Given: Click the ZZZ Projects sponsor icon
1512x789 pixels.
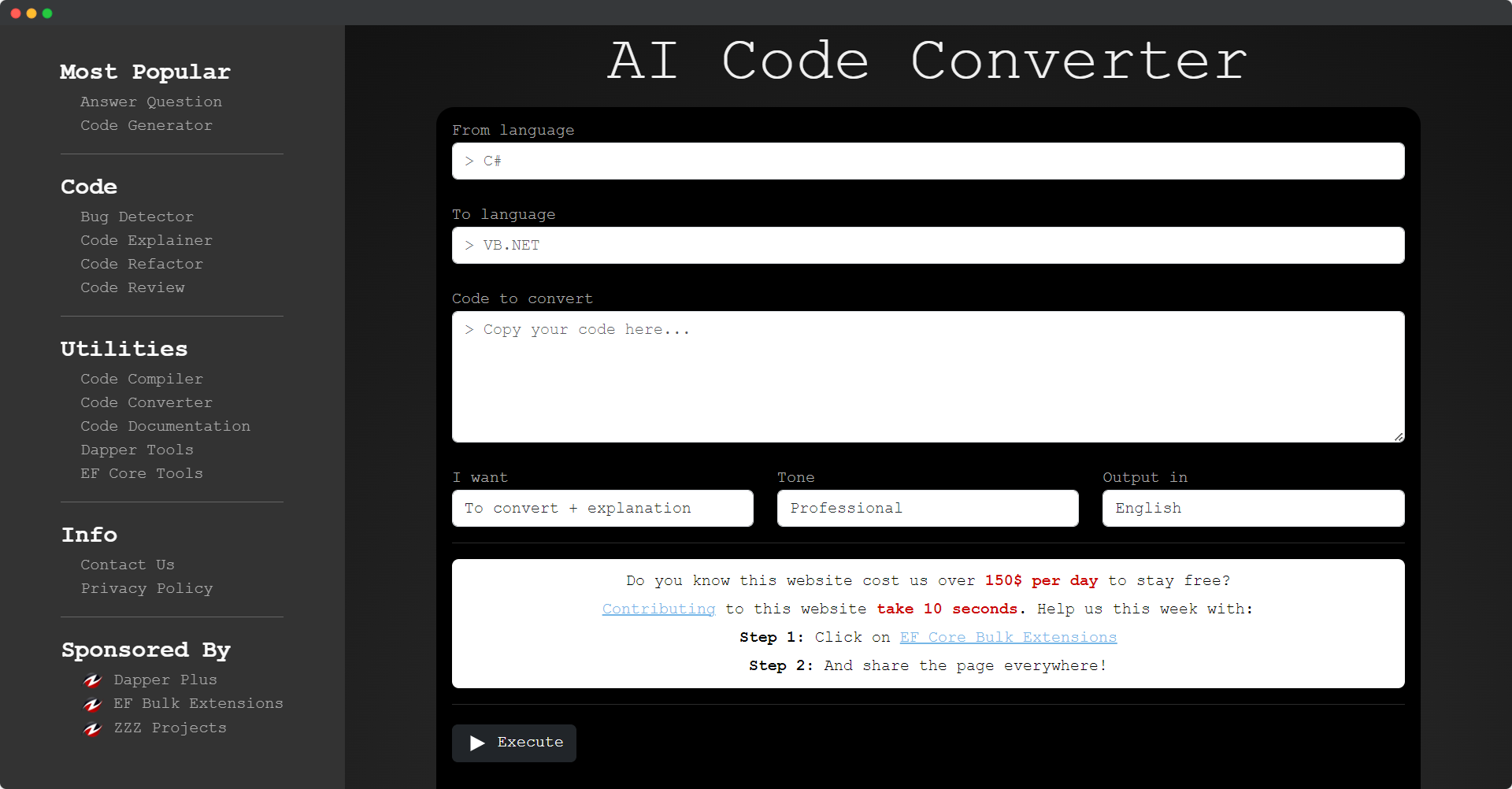Looking at the screenshot, I should 92,729.
